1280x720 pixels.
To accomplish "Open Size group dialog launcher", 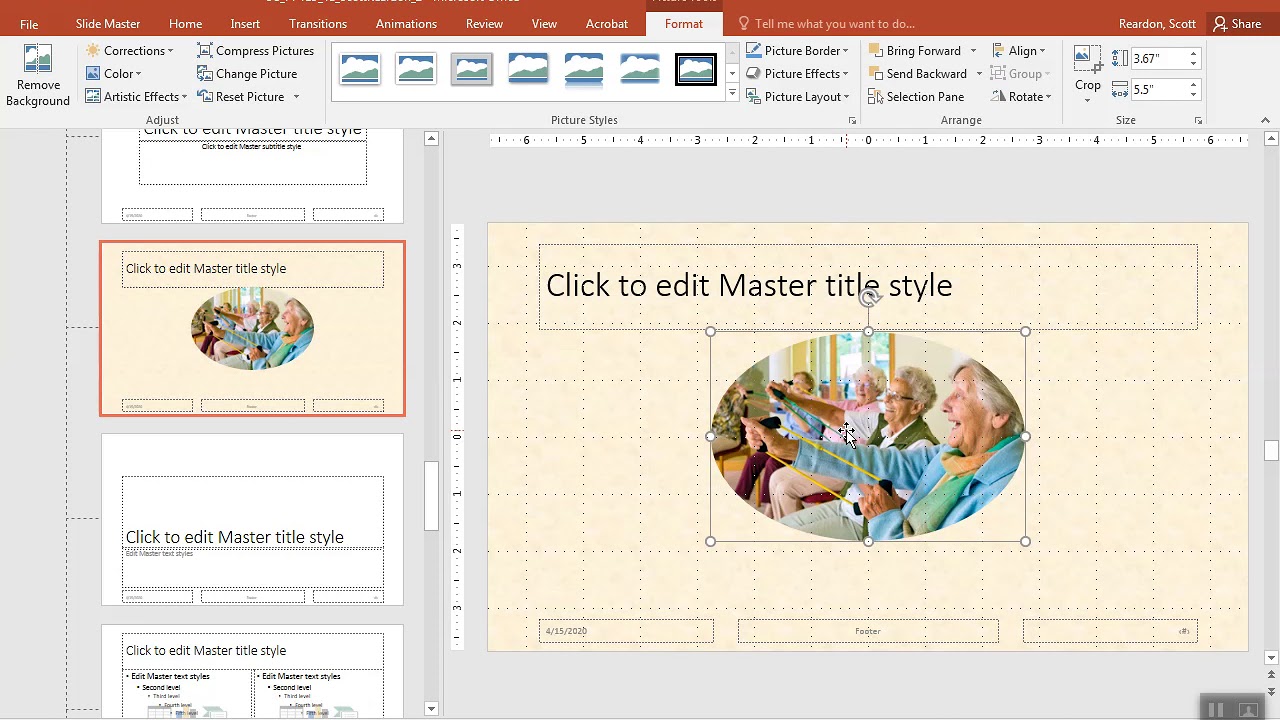I will (x=1198, y=121).
